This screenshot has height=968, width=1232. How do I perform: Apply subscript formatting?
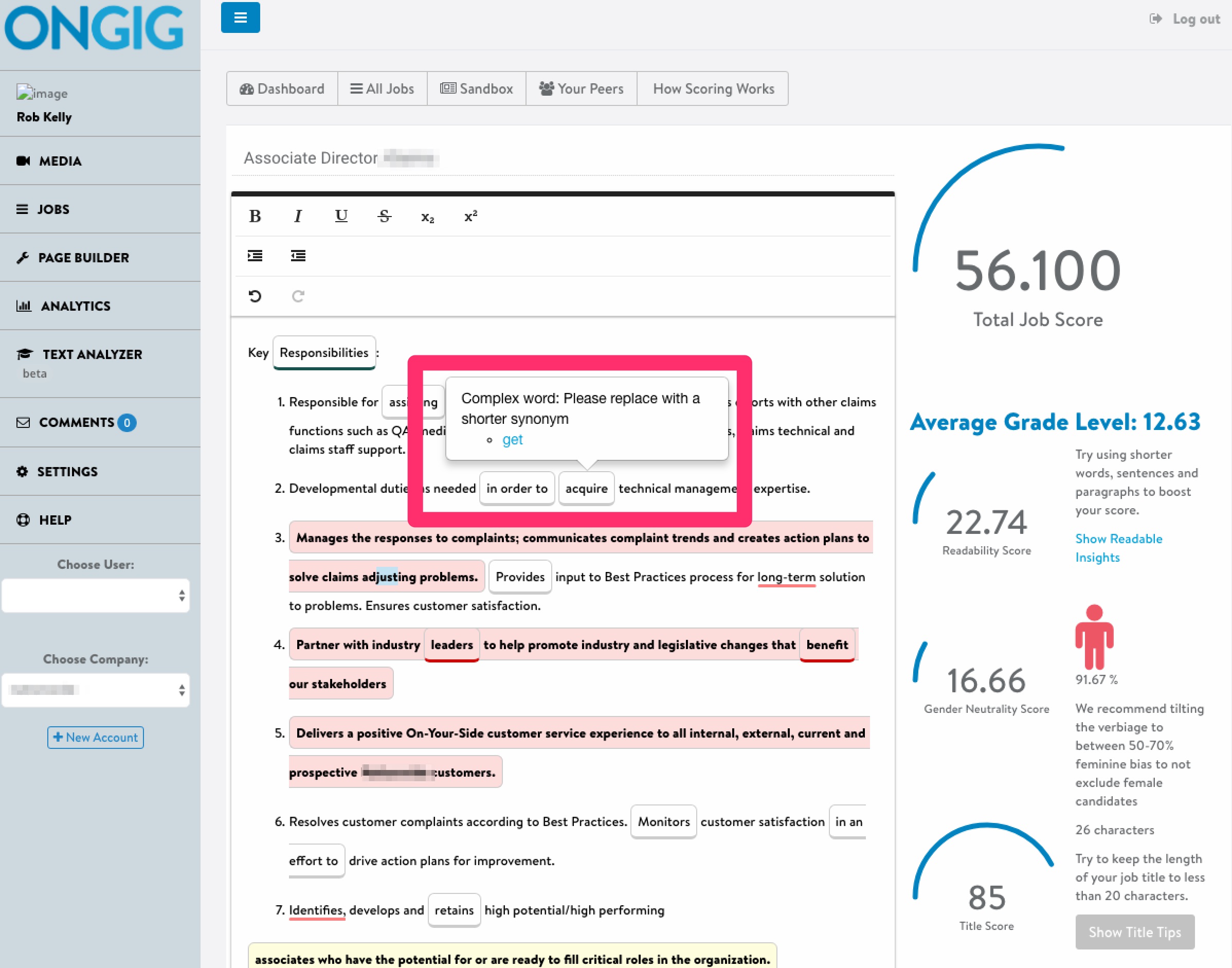click(x=428, y=217)
